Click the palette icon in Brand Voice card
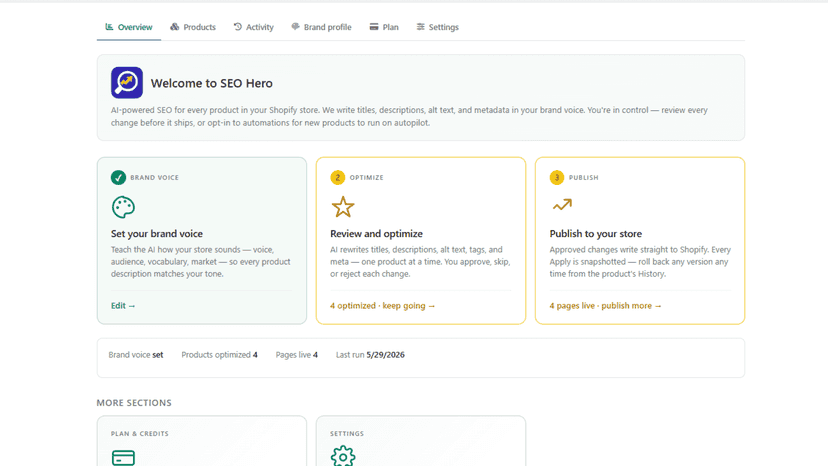 tap(123, 207)
